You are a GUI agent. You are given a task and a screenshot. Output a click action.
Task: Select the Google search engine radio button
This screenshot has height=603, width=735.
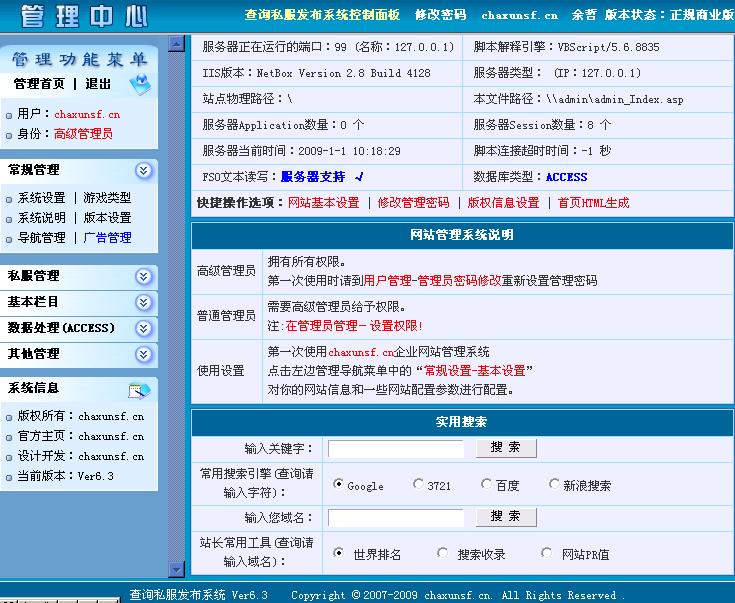[x=339, y=485]
